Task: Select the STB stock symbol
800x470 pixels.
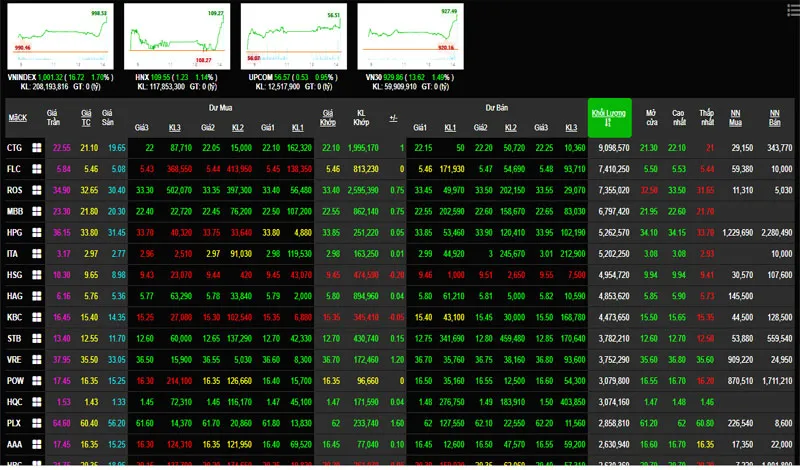Action: pos(14,338)
